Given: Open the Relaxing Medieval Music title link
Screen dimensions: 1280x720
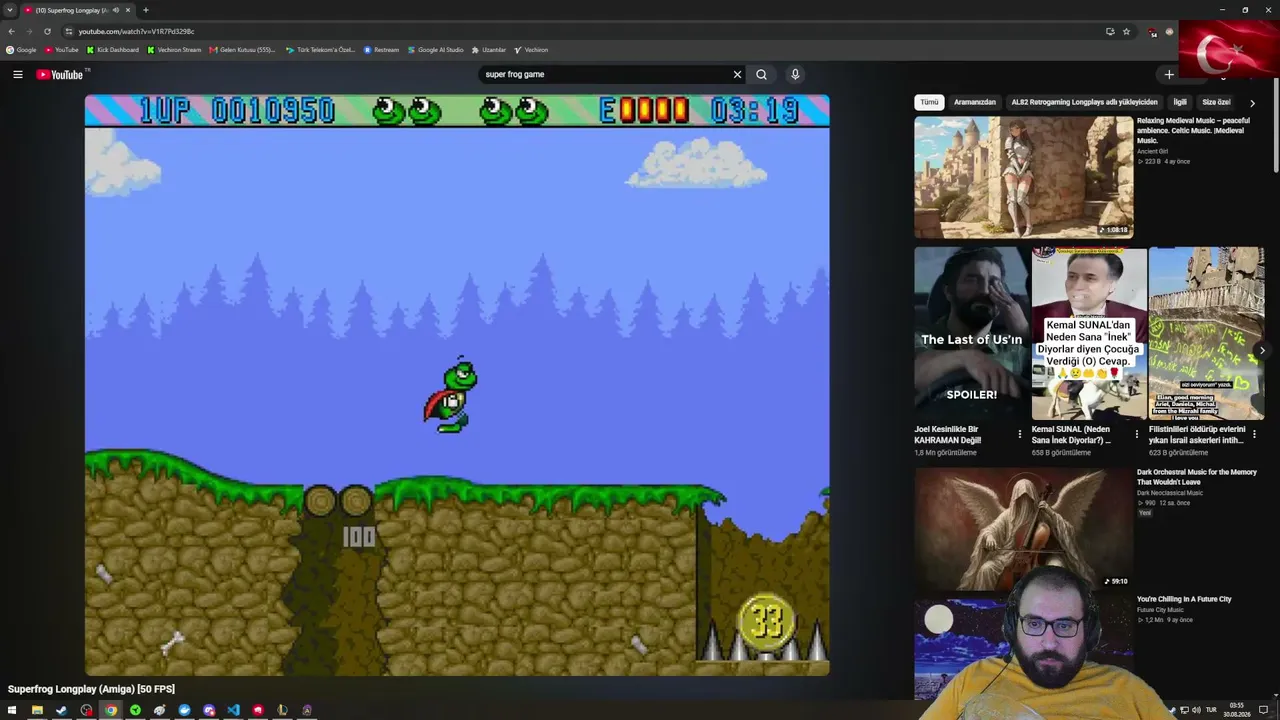Looking at the screenshot, I should [1194, 131].
